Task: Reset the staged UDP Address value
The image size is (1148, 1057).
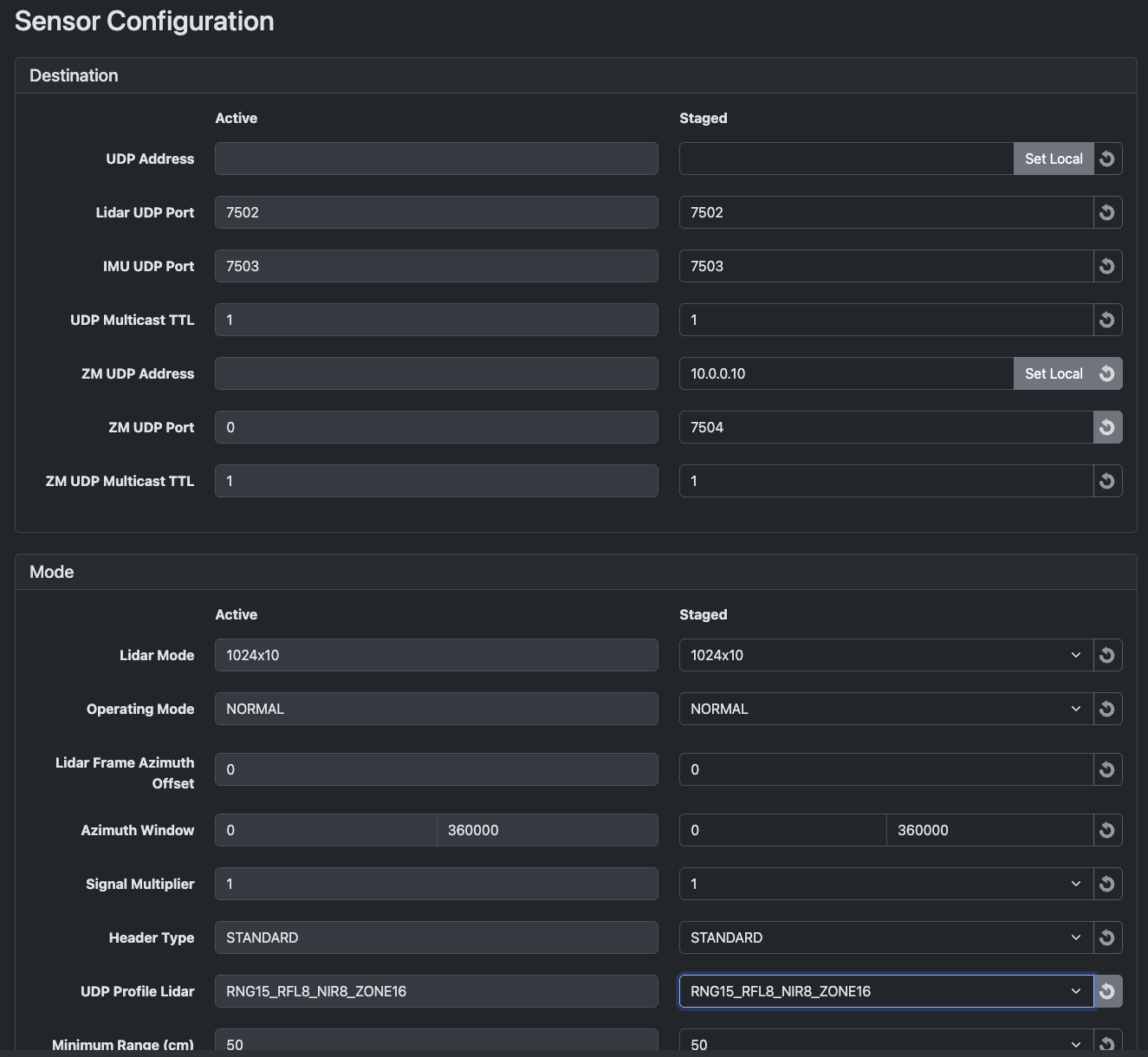Action: point(1107,159)
